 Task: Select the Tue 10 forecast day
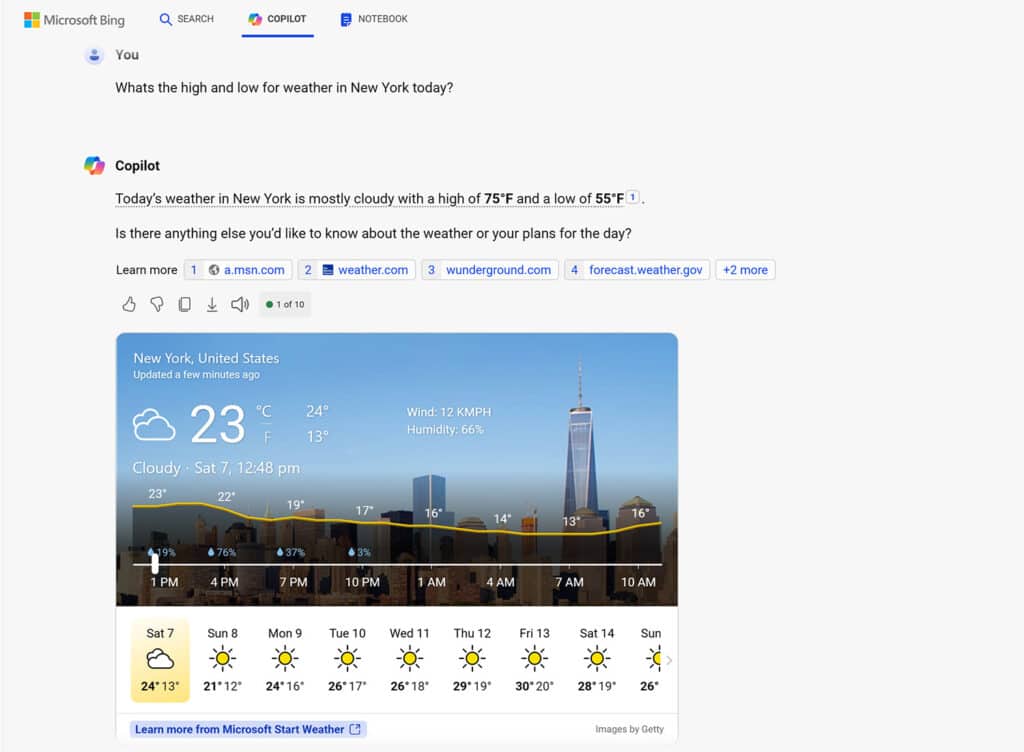347,660
